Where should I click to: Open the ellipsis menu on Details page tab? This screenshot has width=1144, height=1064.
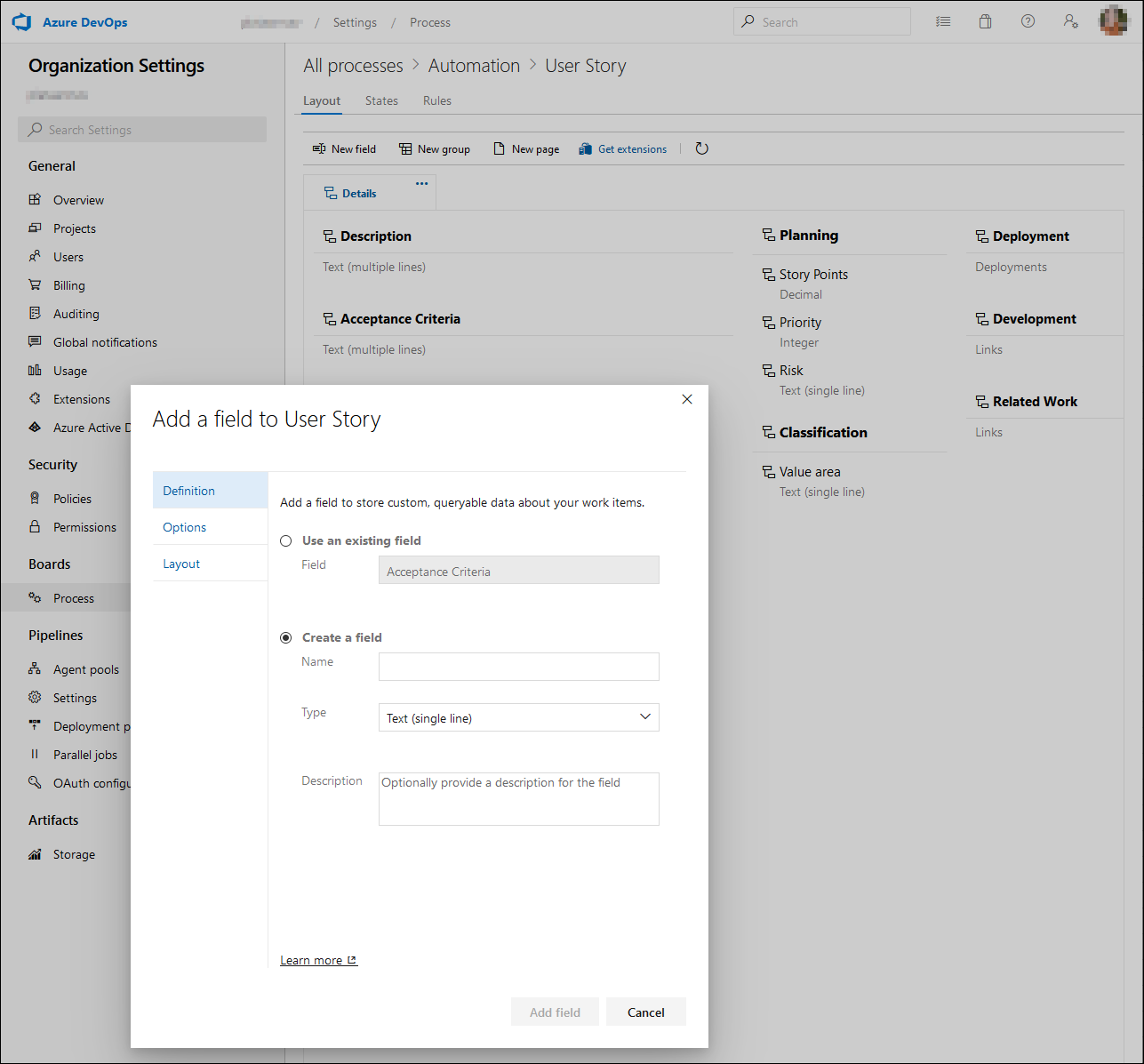tap(421, 183)
